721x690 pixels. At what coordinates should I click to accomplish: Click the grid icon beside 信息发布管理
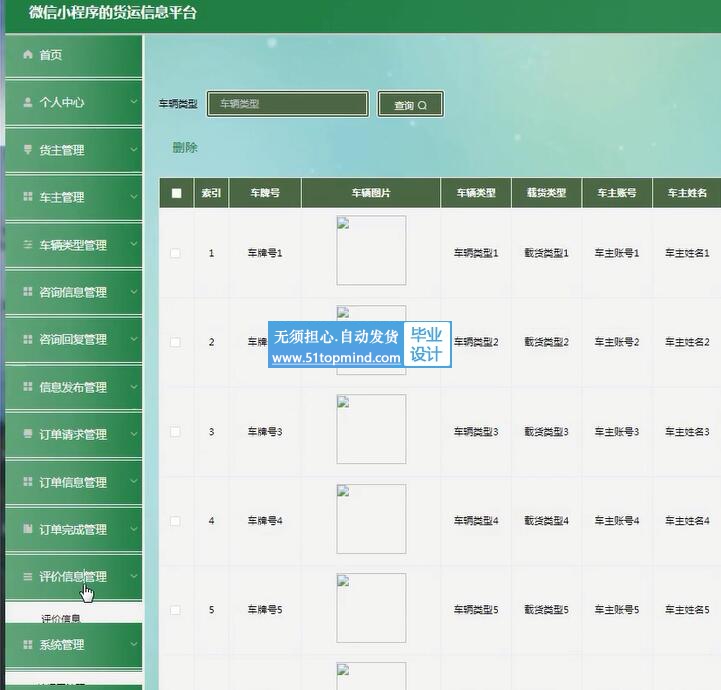point(28,387)
